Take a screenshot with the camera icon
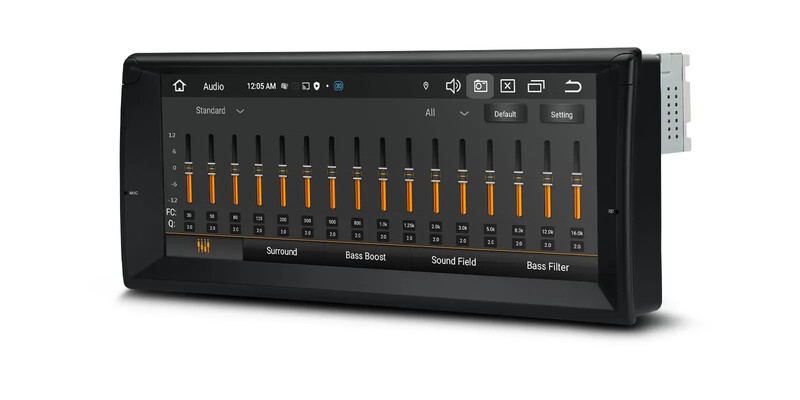800x400 pixels. coord(480,86)
